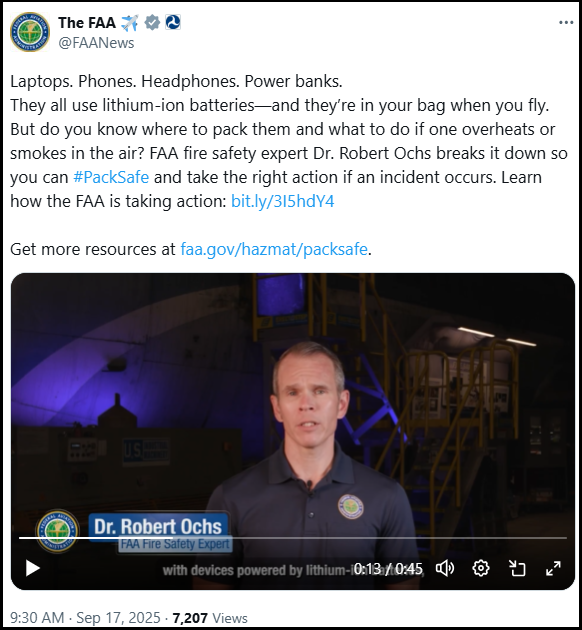Click the 7,207 Views count
Screen dimensions: 582x630
coord(210,618)
